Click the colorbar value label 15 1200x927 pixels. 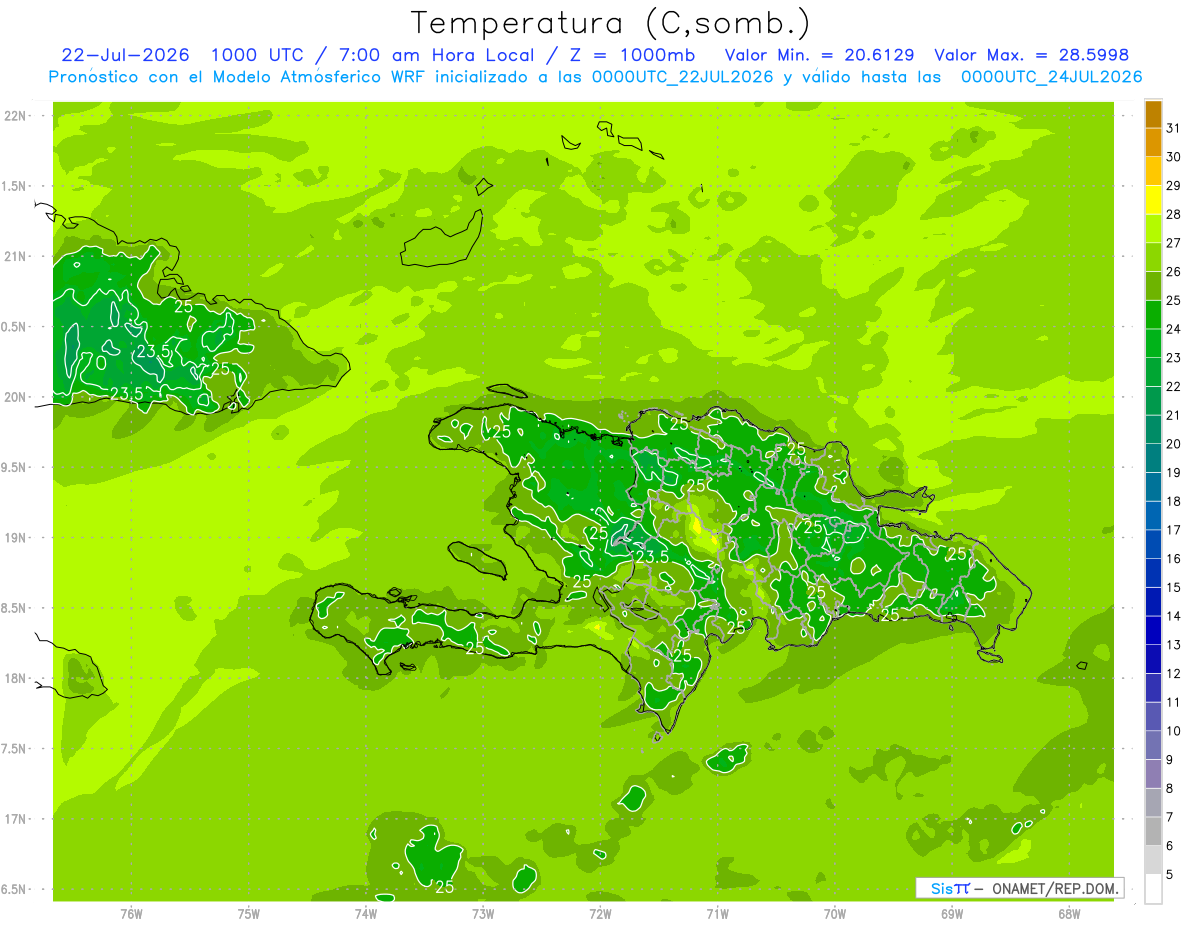pos(1175,588)
